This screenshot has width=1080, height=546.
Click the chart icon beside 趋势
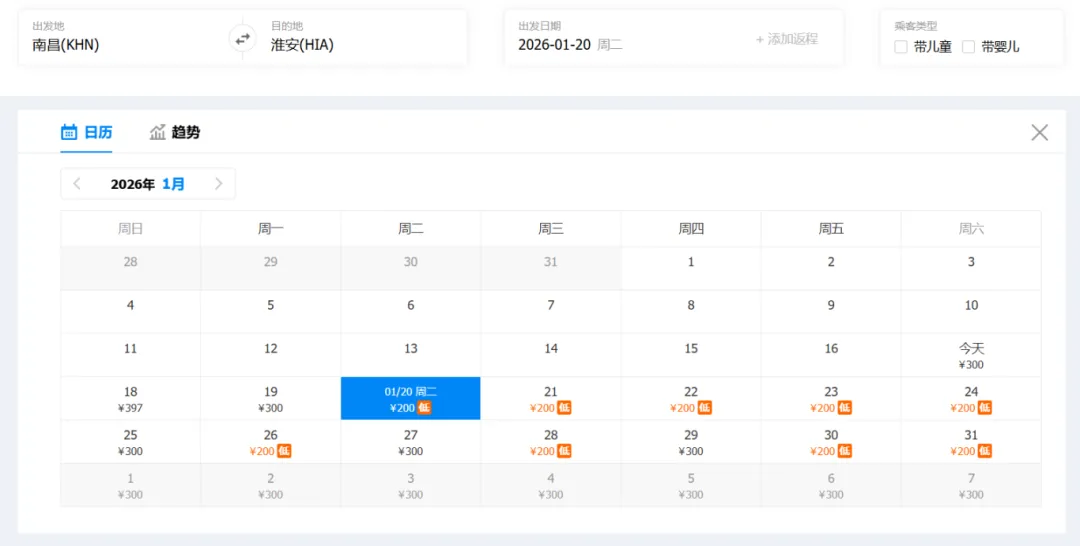(158, 132)
